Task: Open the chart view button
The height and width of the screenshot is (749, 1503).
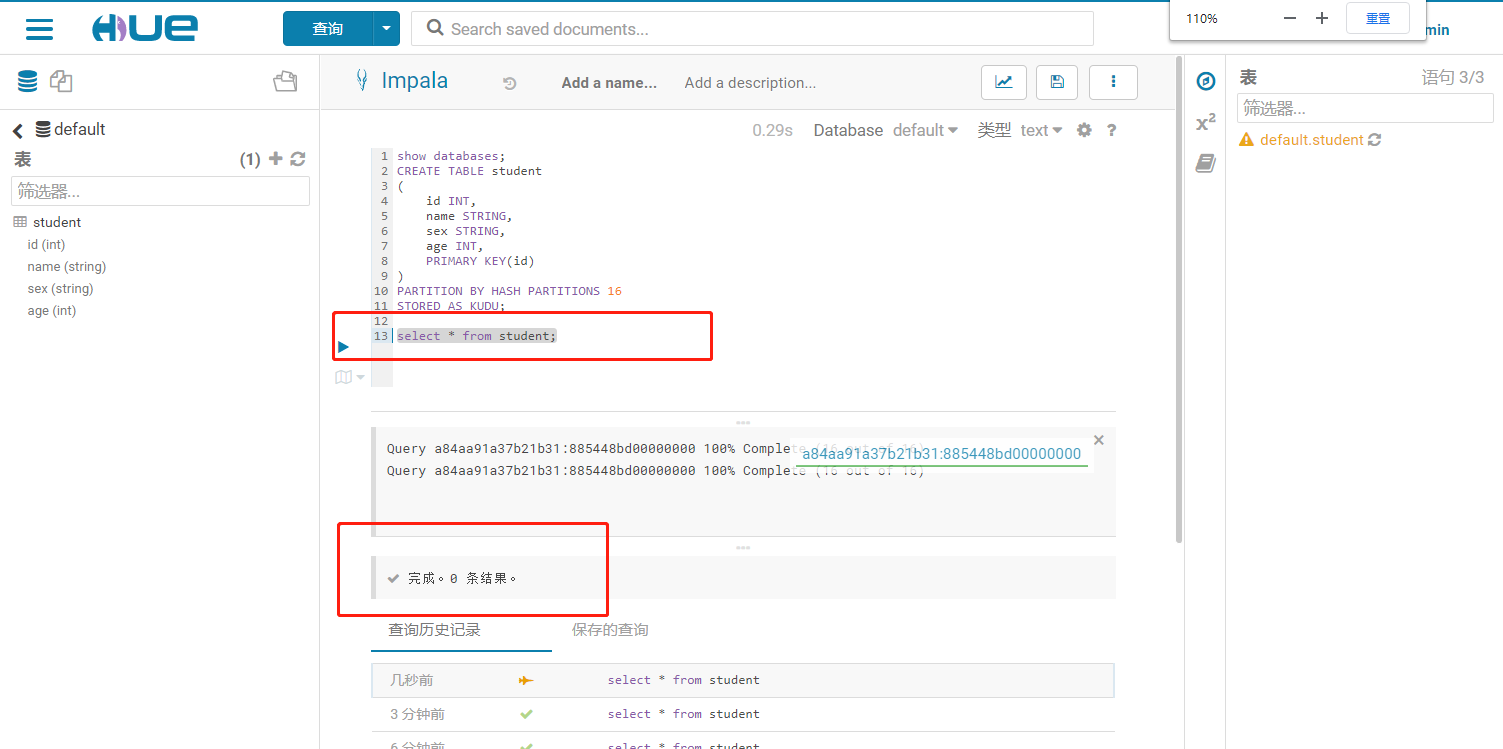Action: click(x=1003, y=82)
